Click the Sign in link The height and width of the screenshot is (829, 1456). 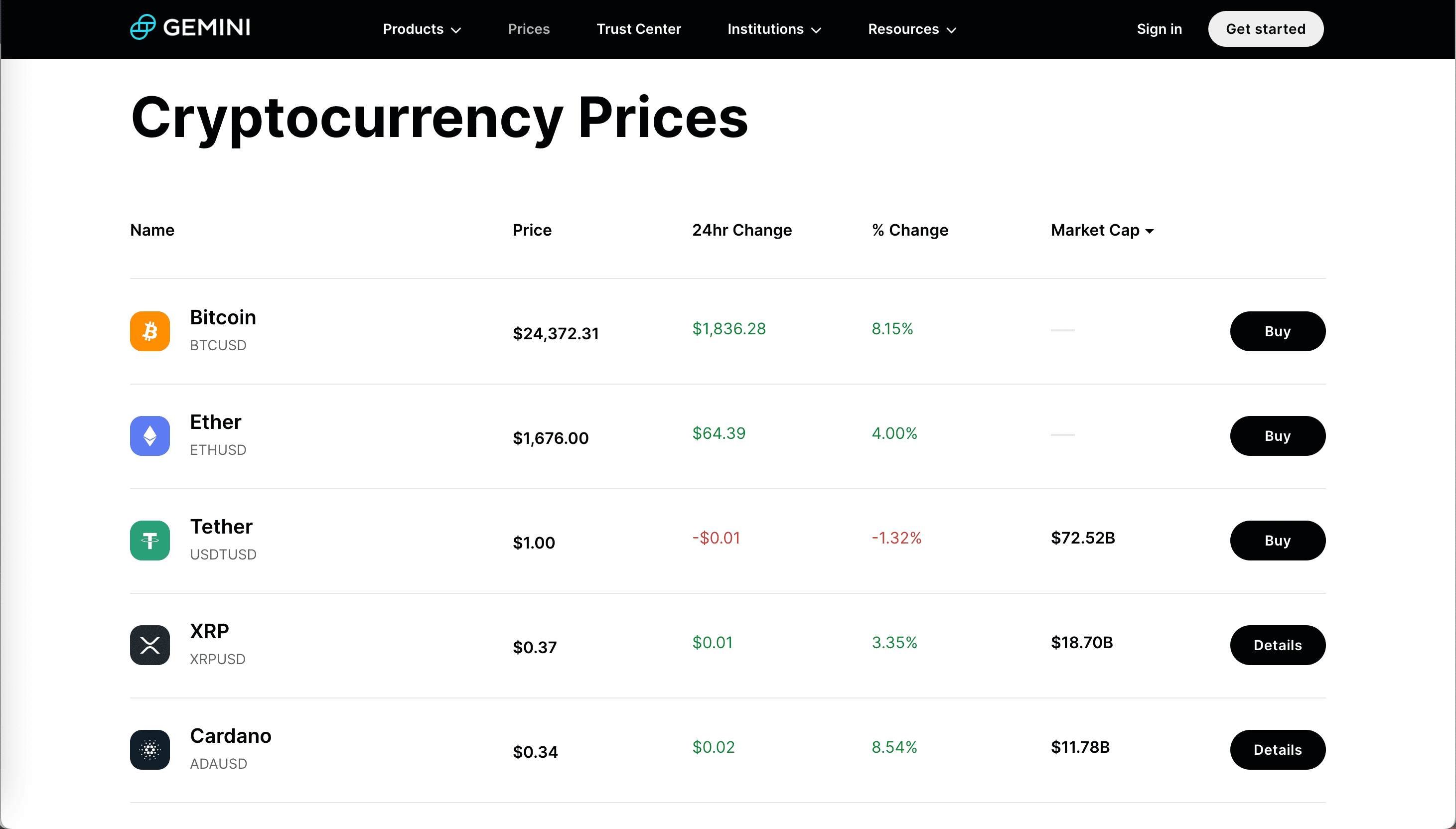(1159, 29)
